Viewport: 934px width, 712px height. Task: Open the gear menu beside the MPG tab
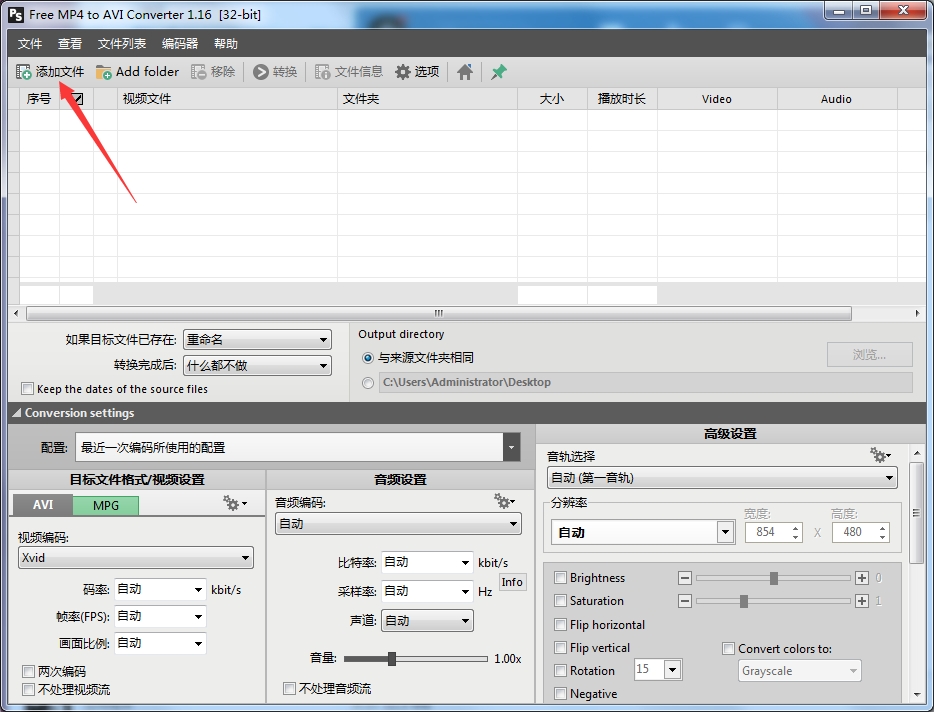pos(235,504)
